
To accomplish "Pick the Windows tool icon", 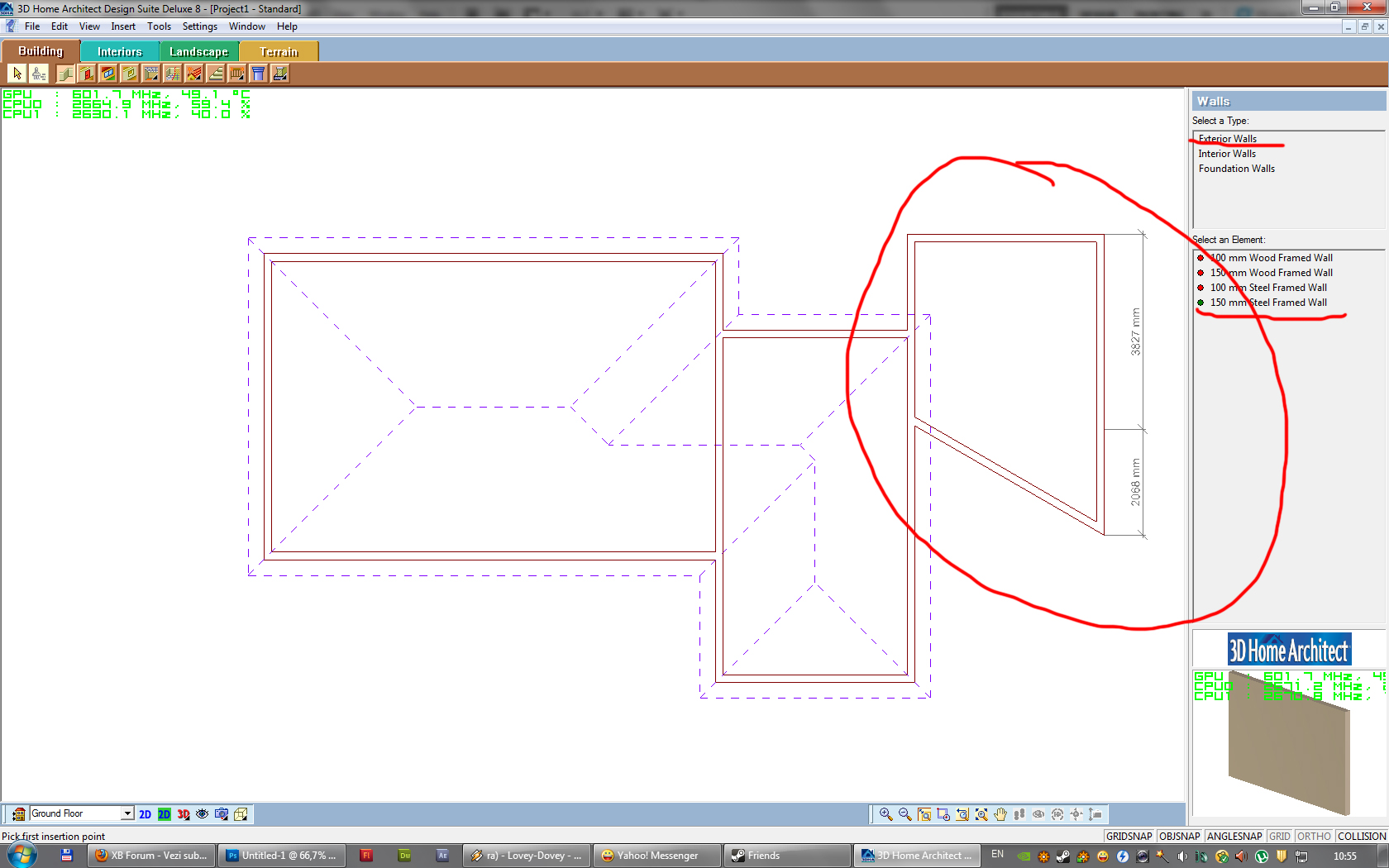I will point(108,74).
